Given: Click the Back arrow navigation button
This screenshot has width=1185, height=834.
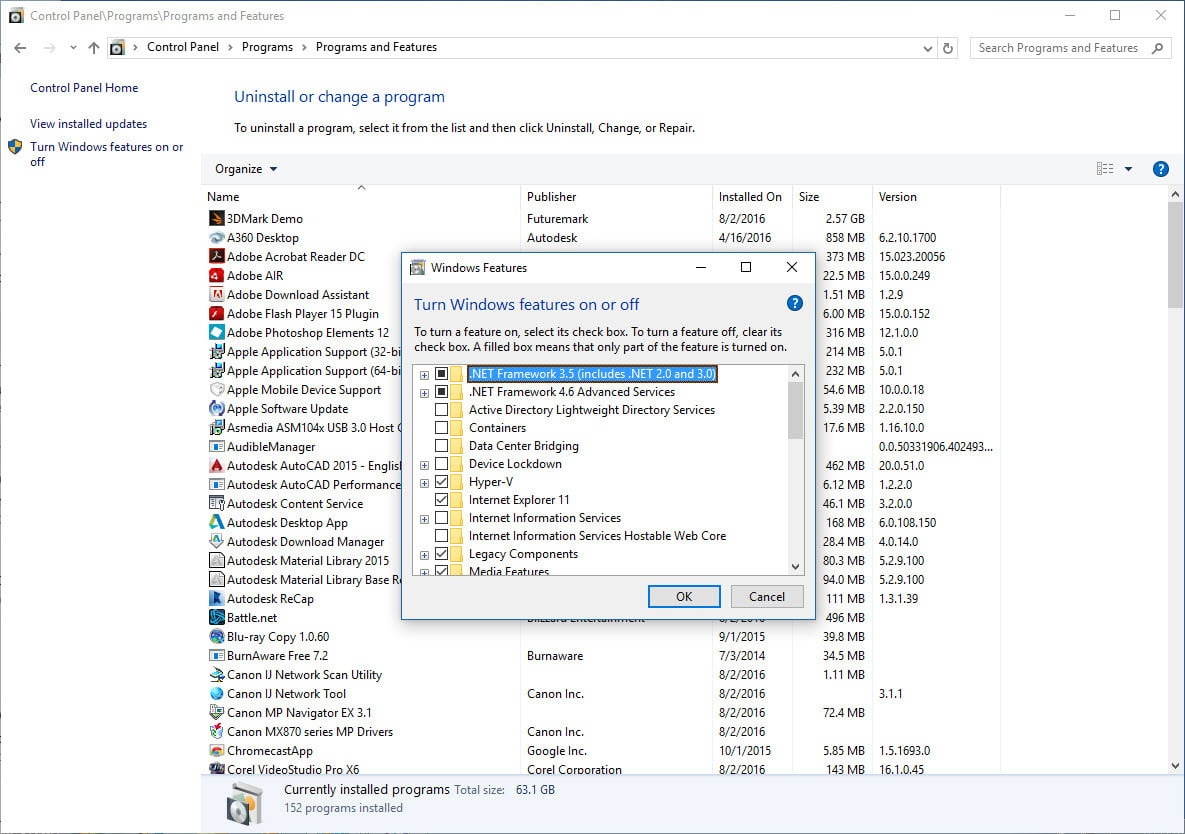Looking at the screenshot, I should pos(20,48).
